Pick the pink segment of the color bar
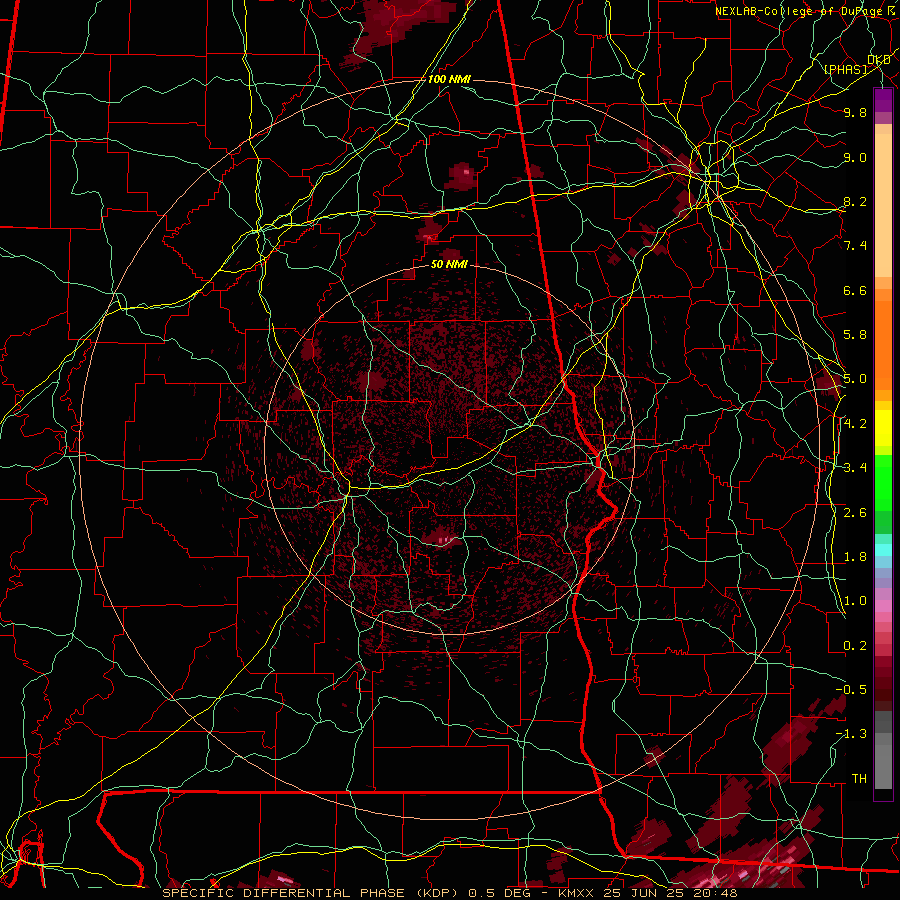This screenshot has width=900, height=900. 883,606
